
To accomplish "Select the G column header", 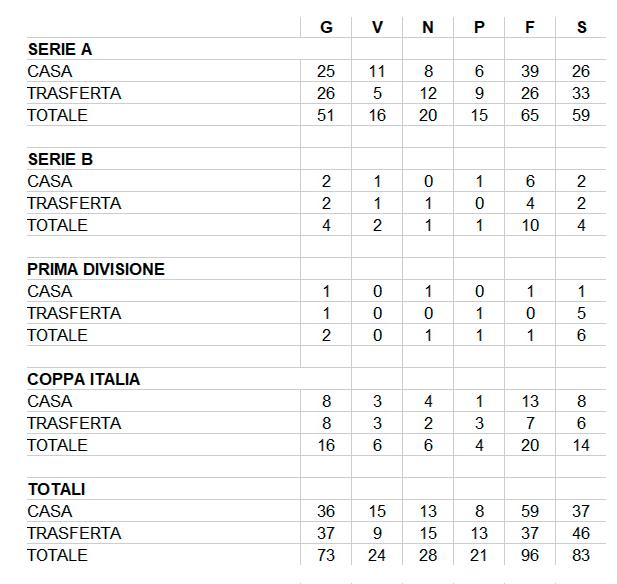I will 326,27.
